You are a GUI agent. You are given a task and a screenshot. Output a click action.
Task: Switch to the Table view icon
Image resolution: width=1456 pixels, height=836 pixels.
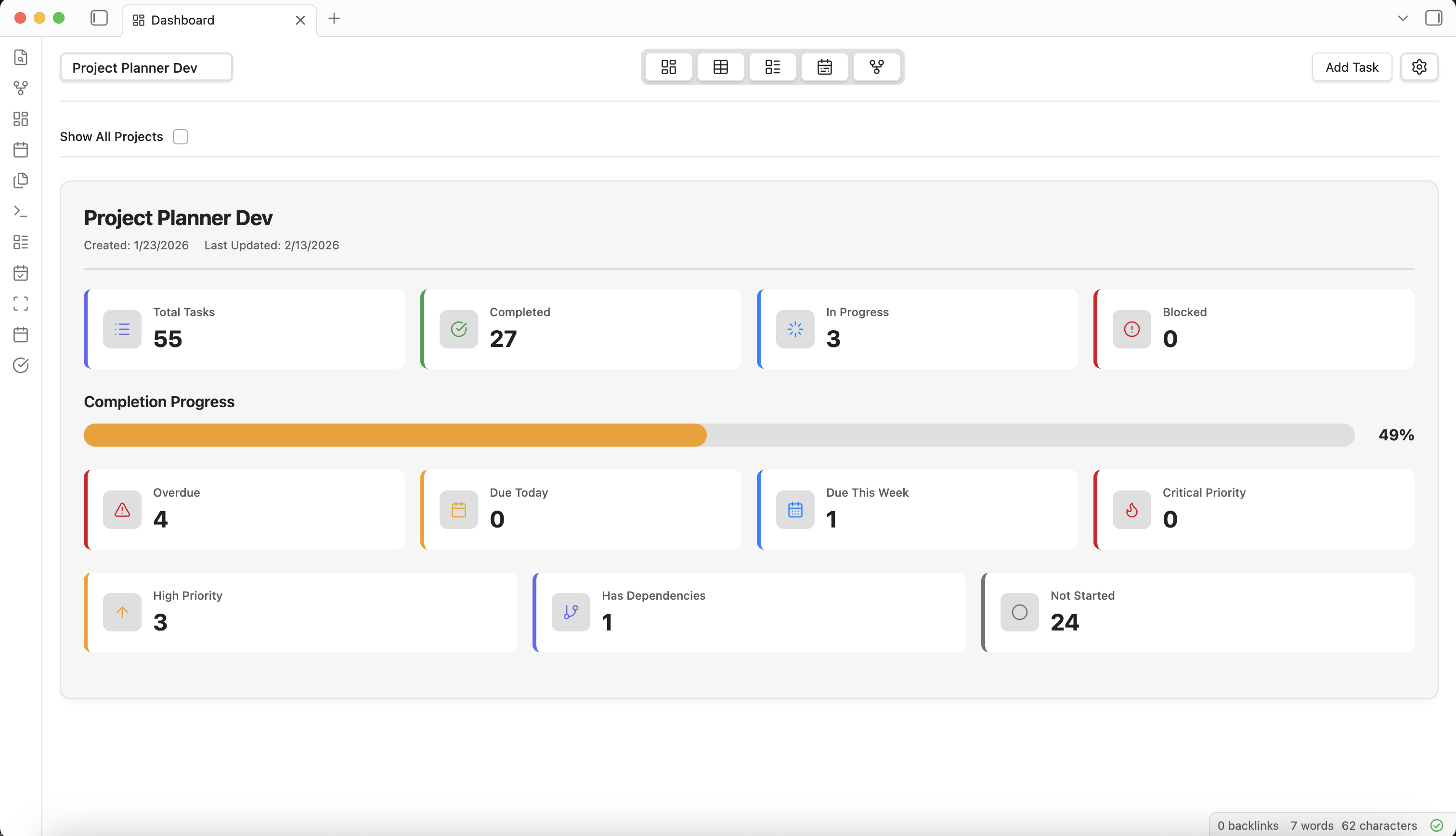(720, 66)
